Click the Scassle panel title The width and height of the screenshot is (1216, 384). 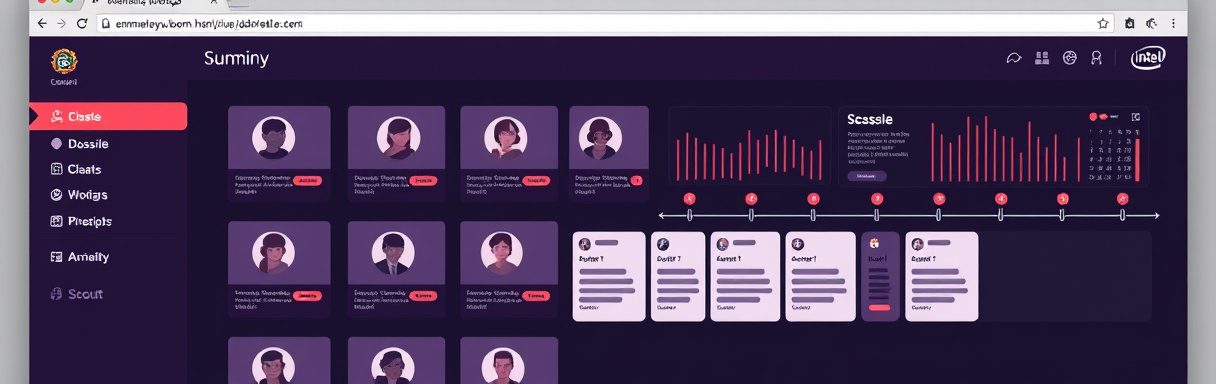click(x=870, y=119)
